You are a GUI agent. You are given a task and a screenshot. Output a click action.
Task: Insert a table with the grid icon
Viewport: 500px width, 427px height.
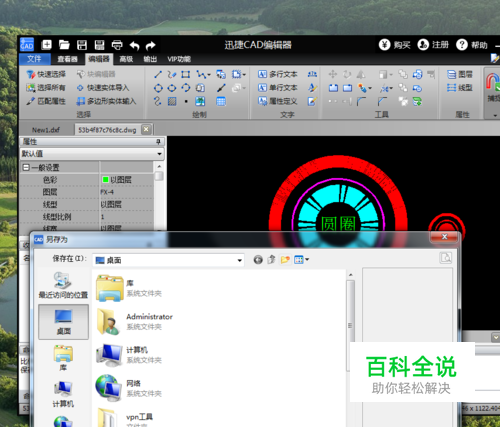[x=221, y=101]
